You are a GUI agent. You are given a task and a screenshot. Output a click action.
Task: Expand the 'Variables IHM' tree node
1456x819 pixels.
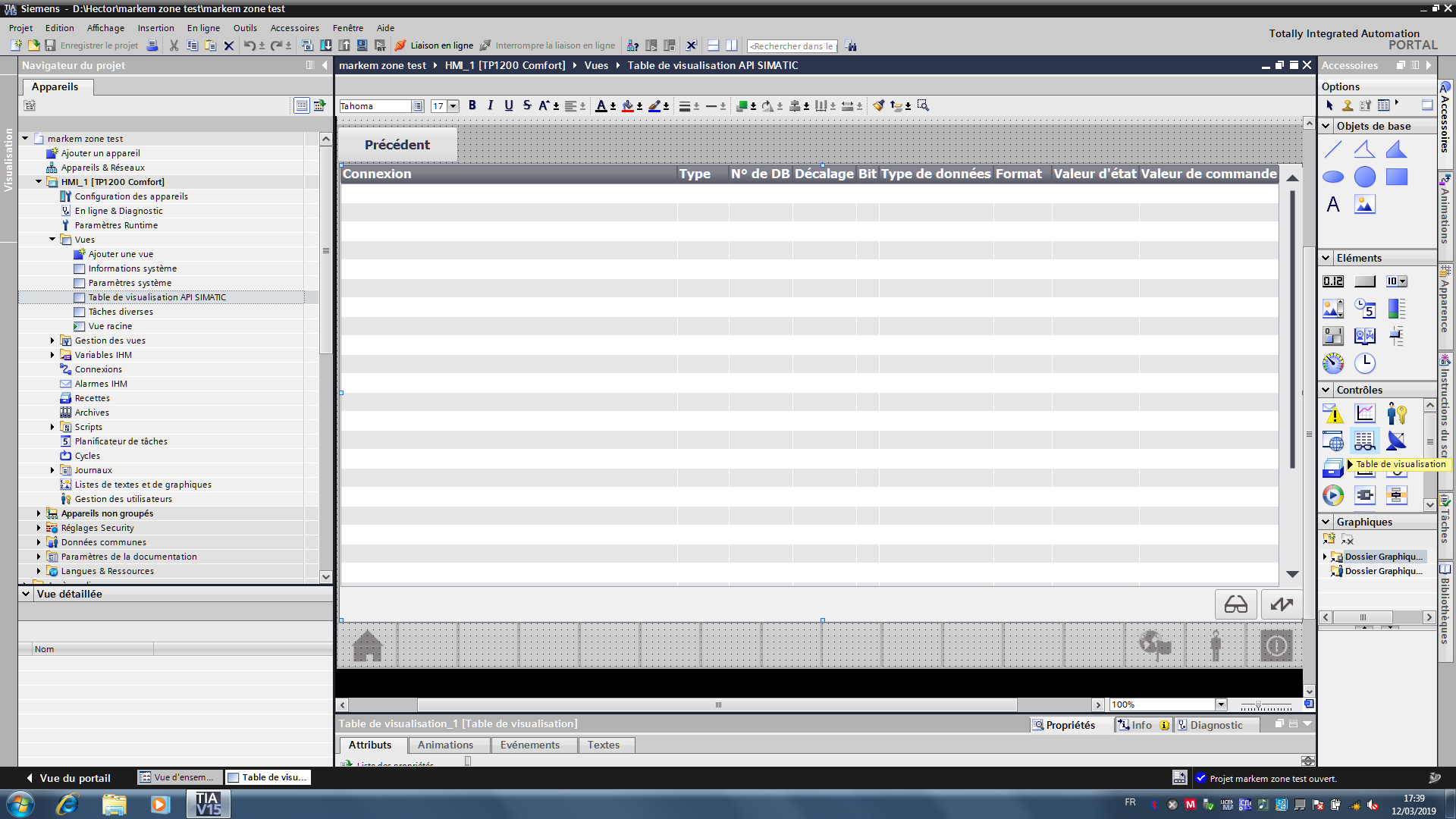pos(52,355)
